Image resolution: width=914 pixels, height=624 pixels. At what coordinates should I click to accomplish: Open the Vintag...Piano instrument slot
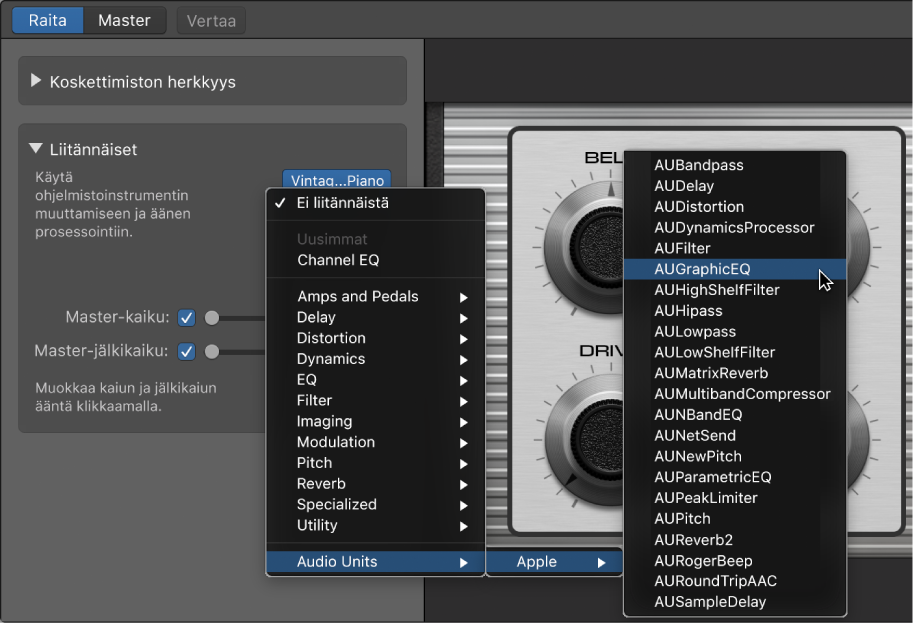pyautogui.click(x=336, y=181)
